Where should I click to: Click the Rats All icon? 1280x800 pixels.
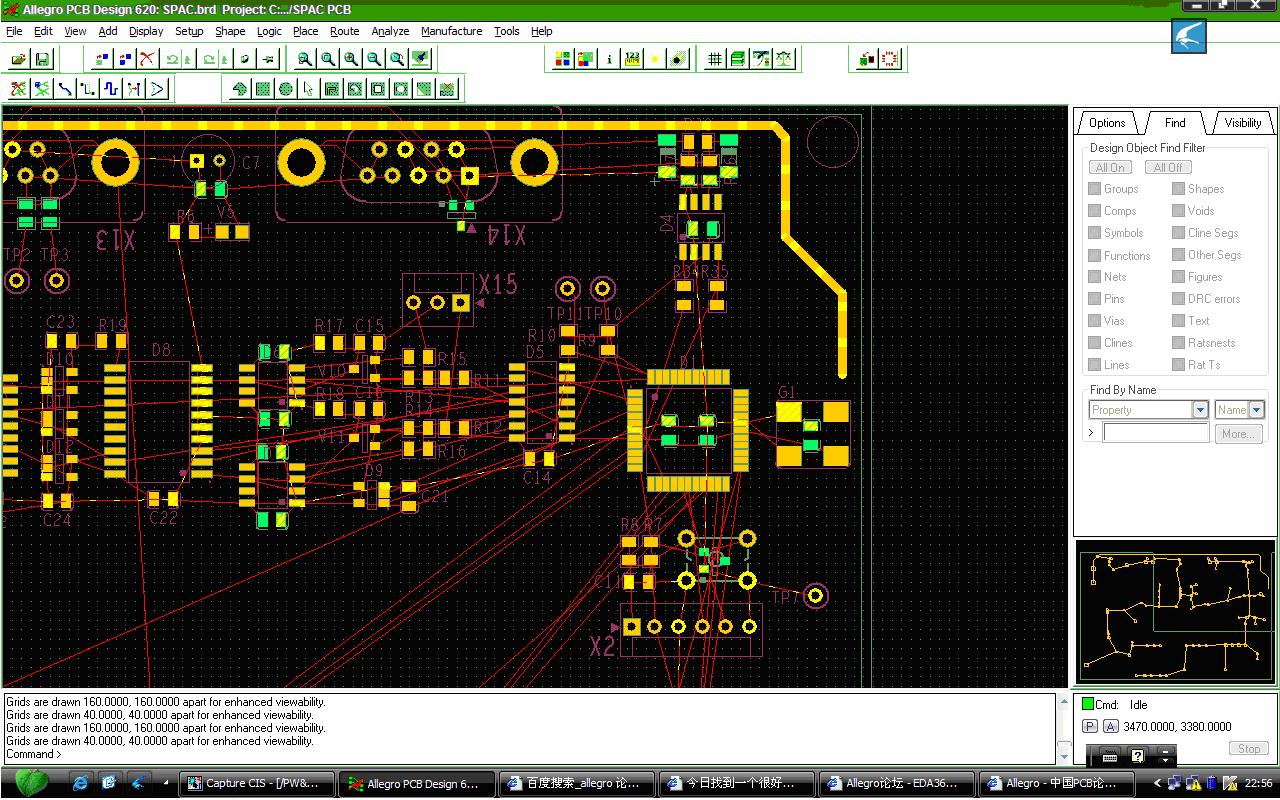pyautogui.click(x=42, y=89)
